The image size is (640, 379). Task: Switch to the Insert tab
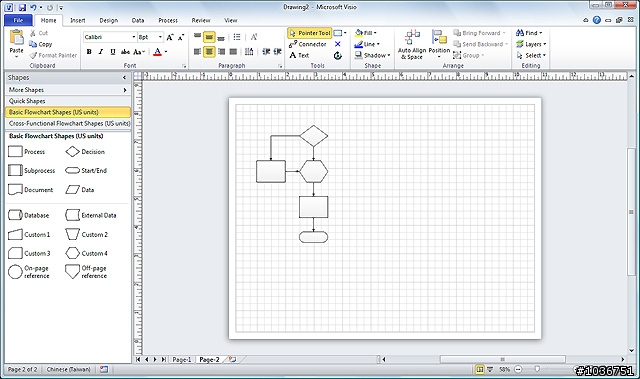pyautogui.click(x=78, y=20)
